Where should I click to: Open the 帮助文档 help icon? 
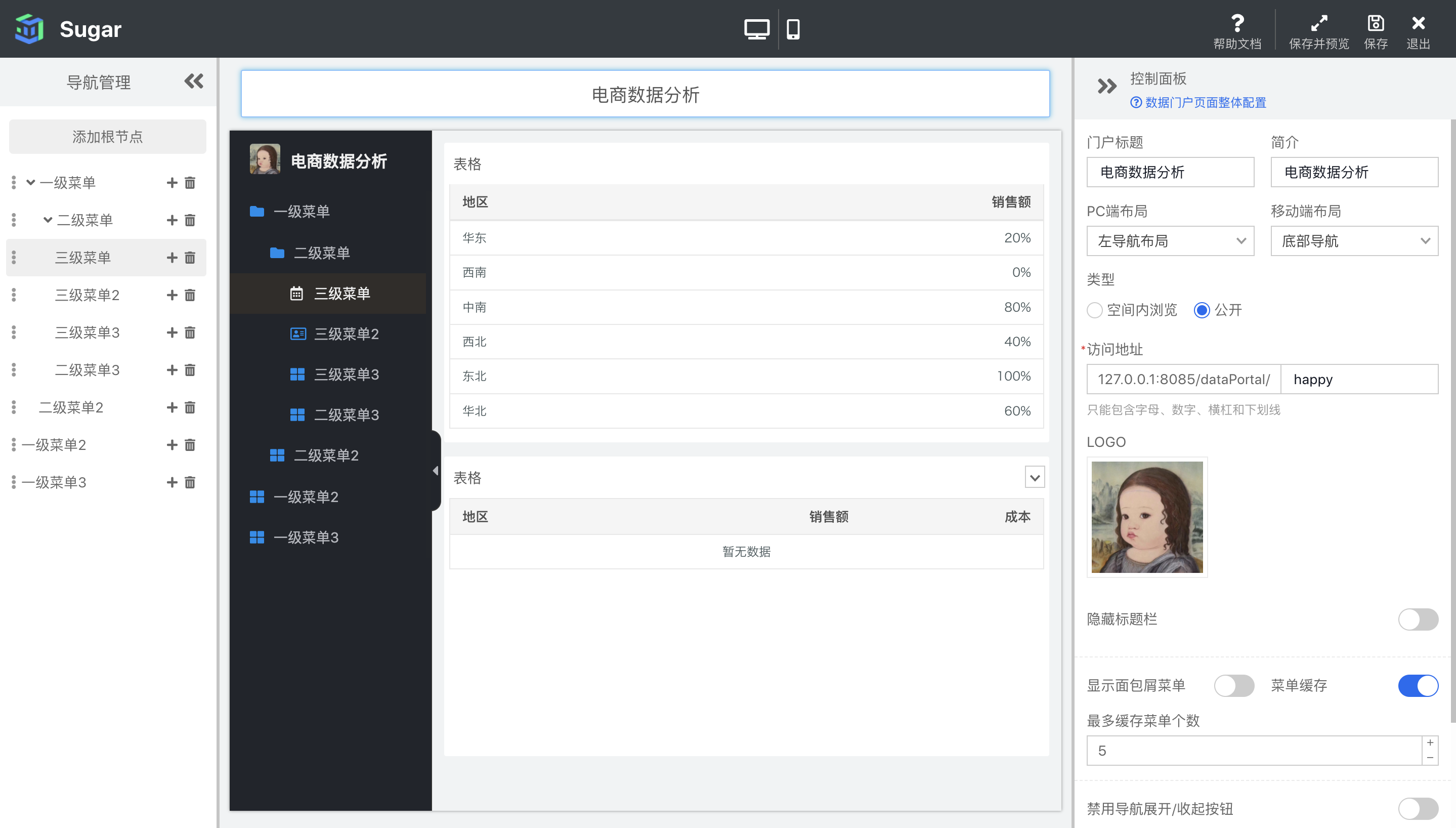[x=1237, y=24]
